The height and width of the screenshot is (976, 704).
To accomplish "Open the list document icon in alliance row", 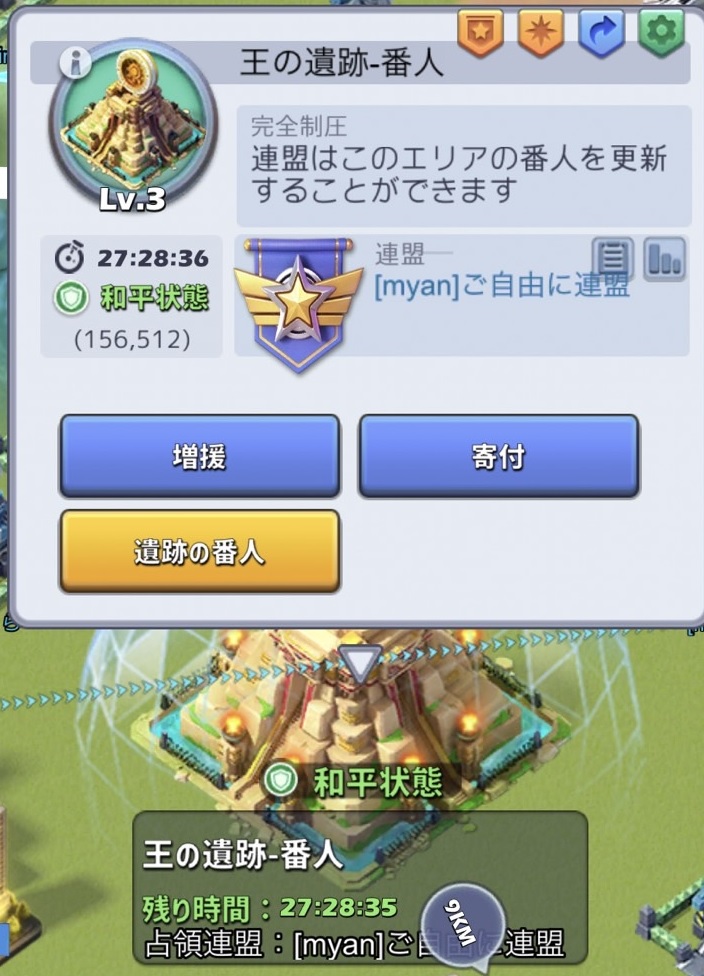I will [612, 258].
